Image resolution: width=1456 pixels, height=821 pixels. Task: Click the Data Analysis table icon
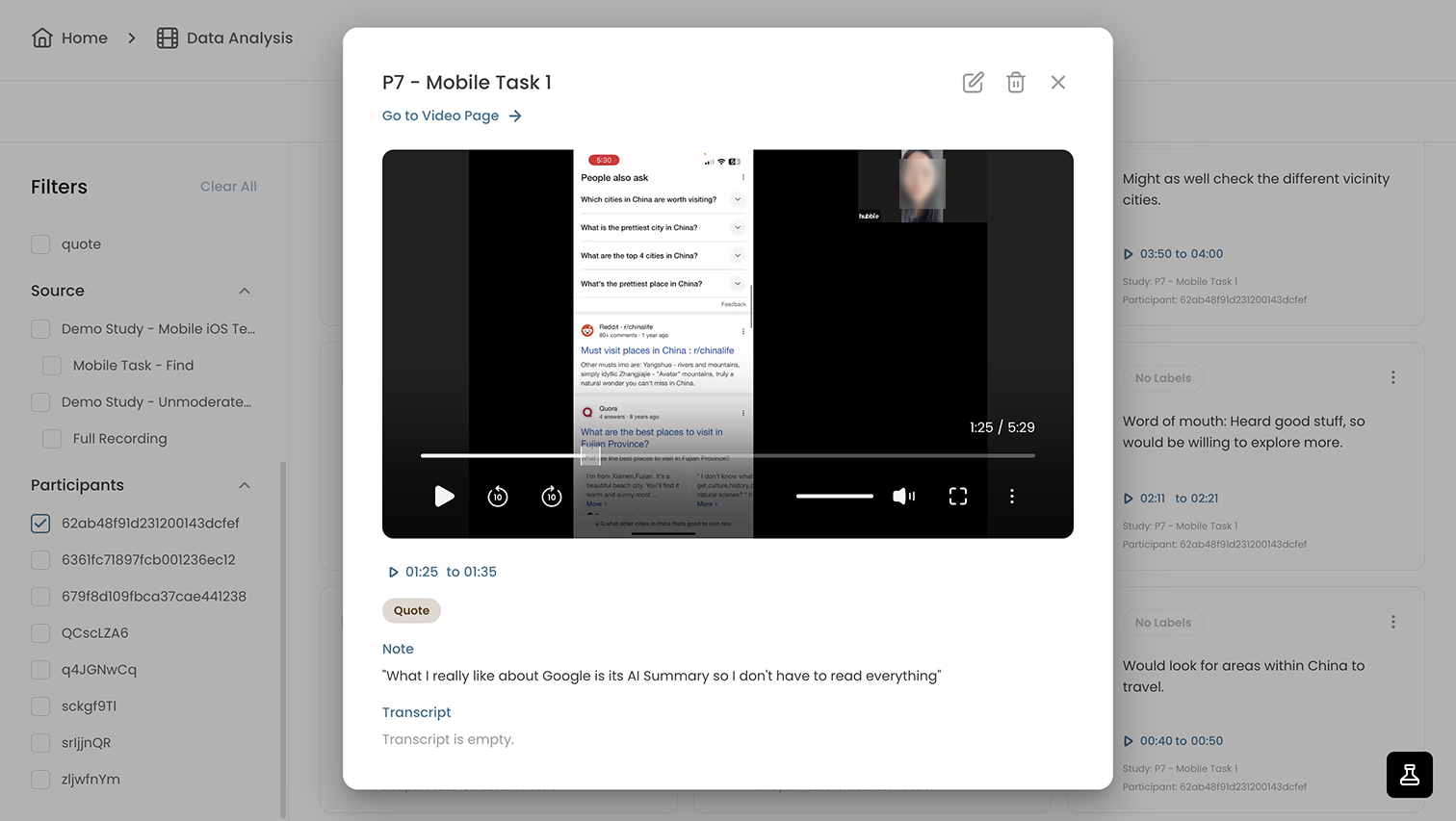(x=168, y=38)
